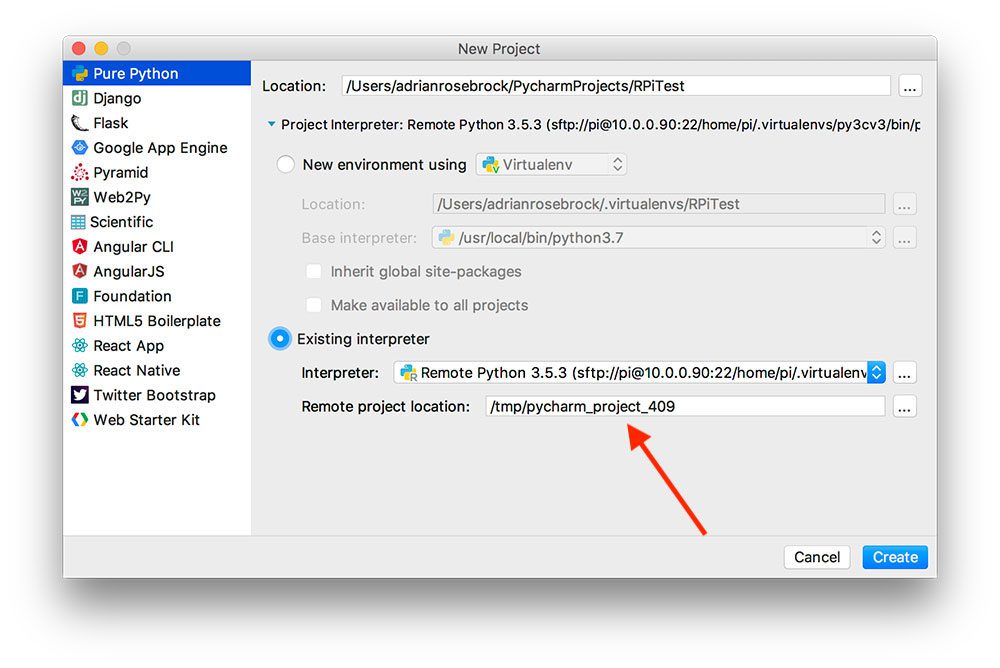1000x668 pixels.
Task: Select Pure Python project type
Action: 157,73
